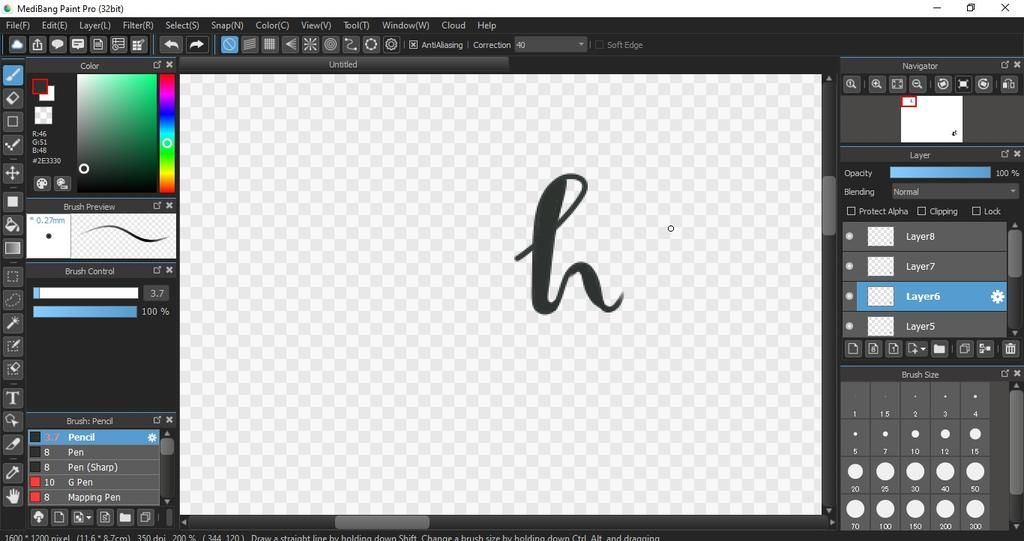Hide Layer5 visibility dot

click(850, 326)
